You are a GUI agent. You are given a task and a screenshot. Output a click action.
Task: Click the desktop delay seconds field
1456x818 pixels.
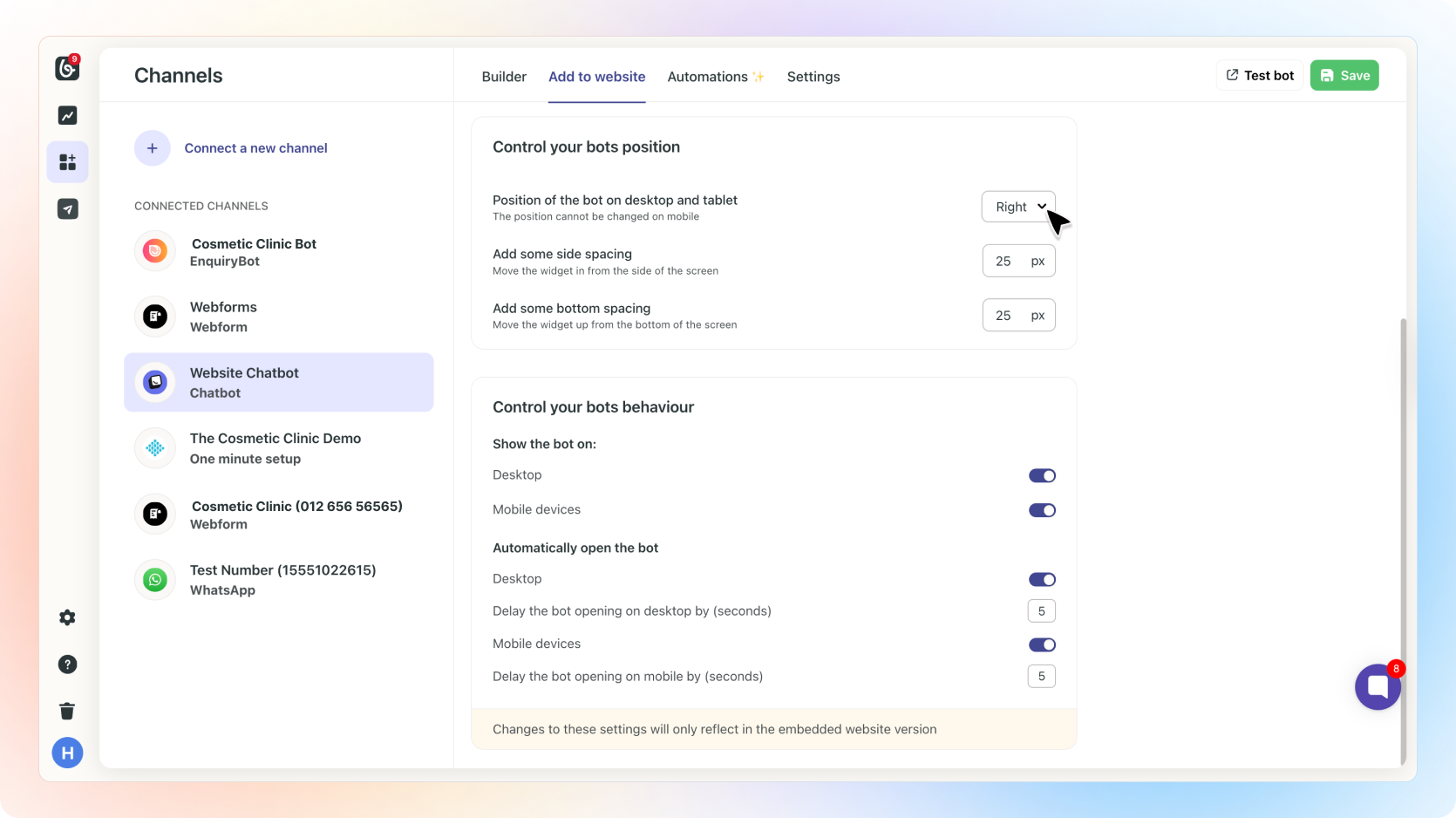[1042, 611]
